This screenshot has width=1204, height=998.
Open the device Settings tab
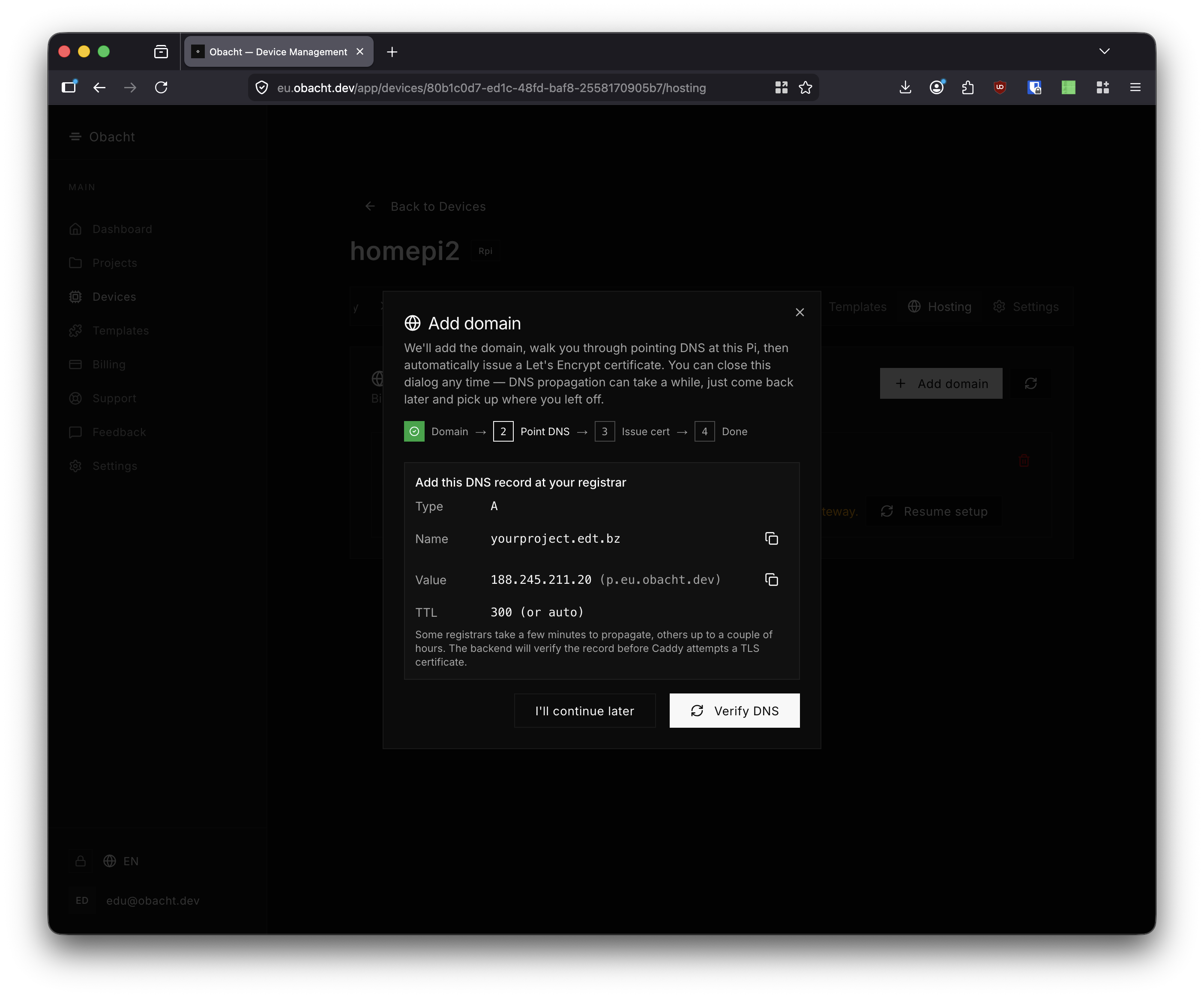point(1026,307)
